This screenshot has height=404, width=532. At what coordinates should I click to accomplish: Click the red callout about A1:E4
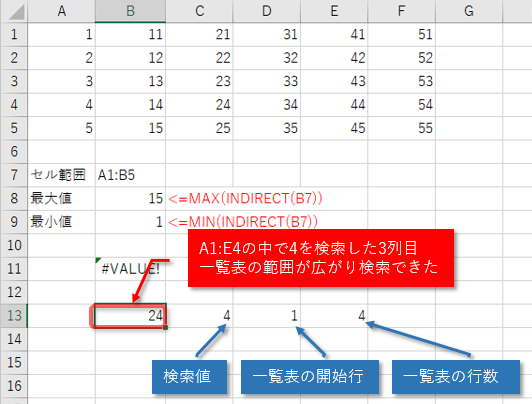[x=321, y=258]
